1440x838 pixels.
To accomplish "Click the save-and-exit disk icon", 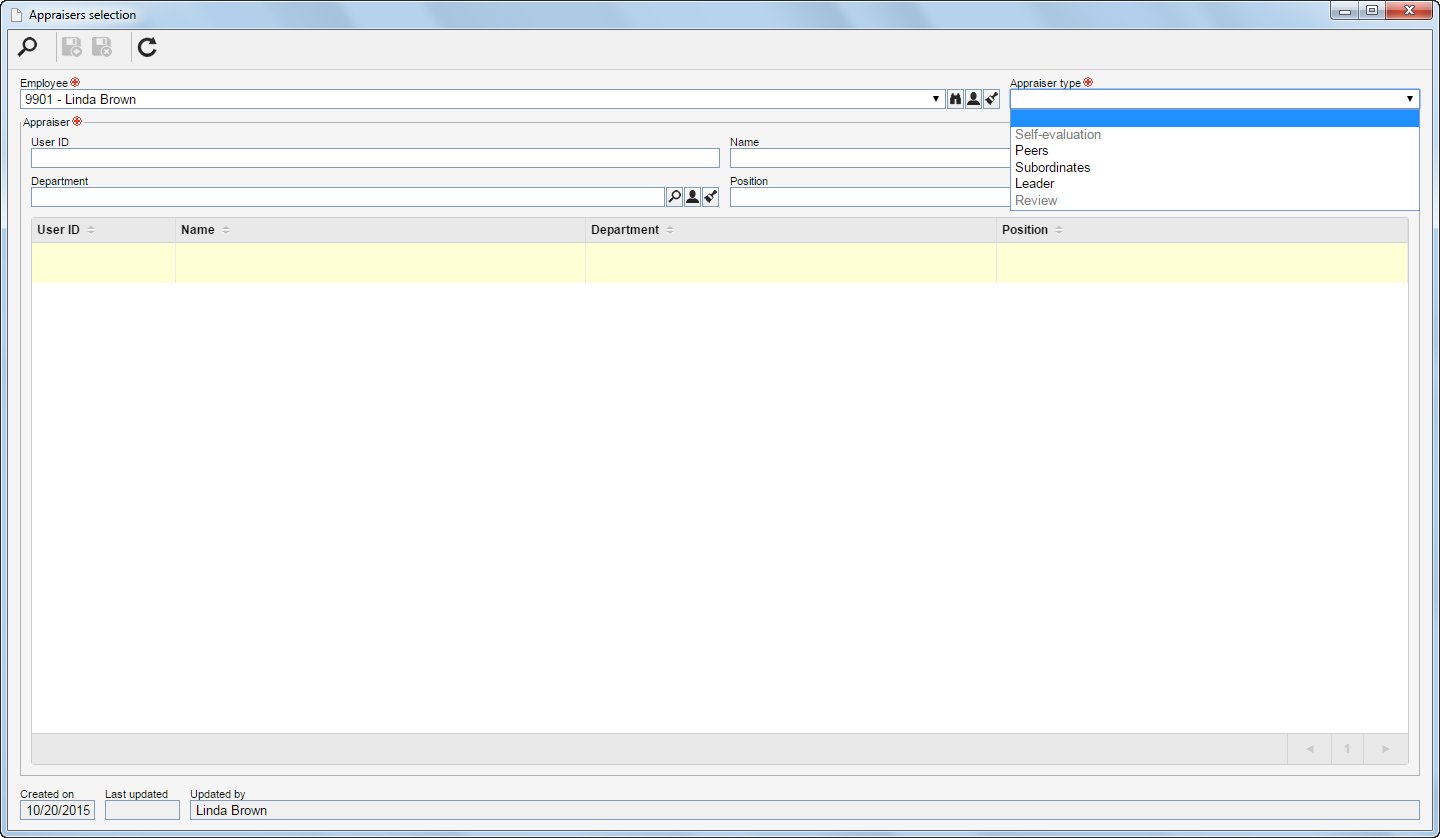I will click(102, 47).
